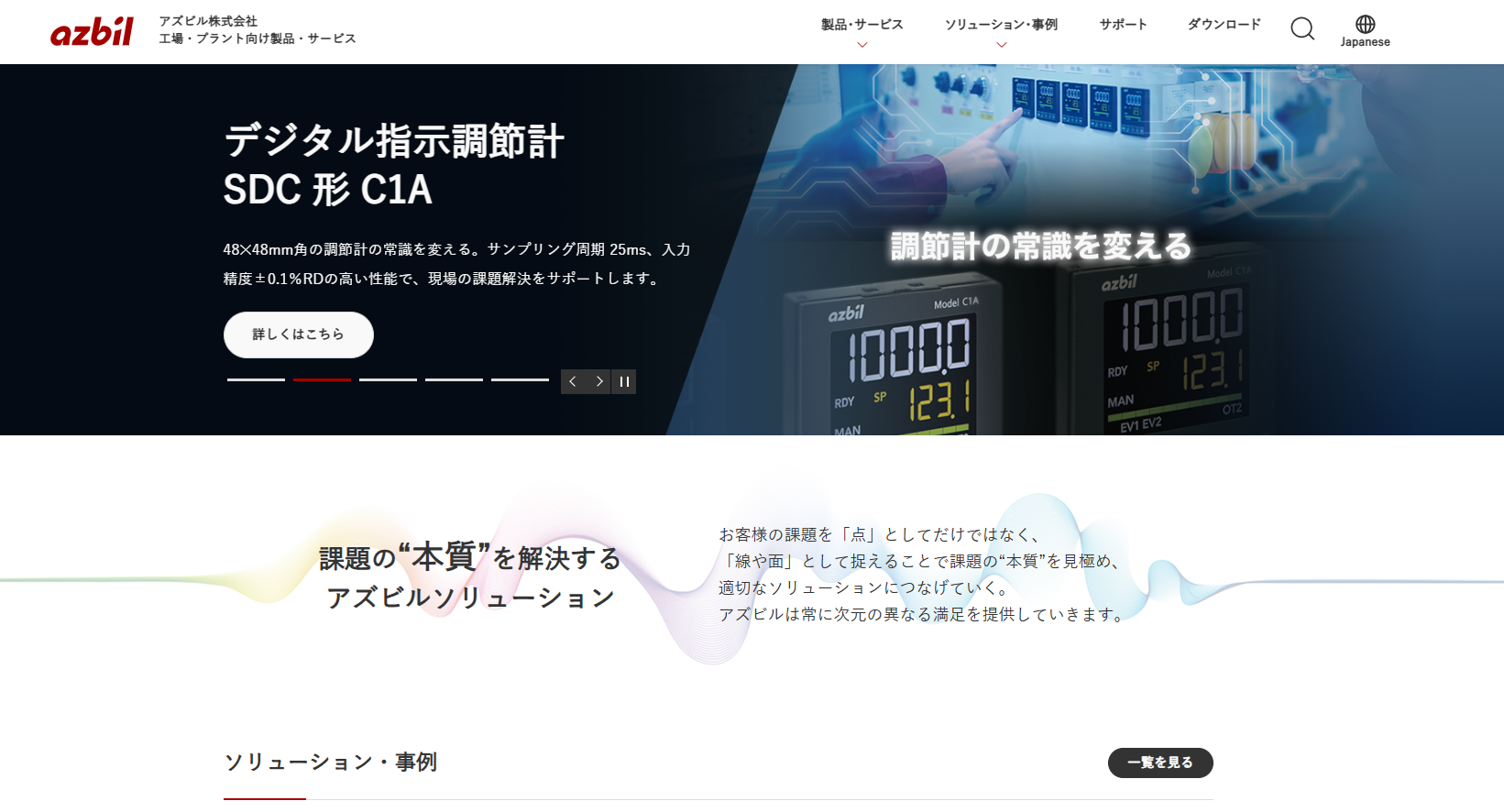Select second (red) carousel slide indicator
The height and width of the screenshot is (812, 1504).
coord(322,379)
